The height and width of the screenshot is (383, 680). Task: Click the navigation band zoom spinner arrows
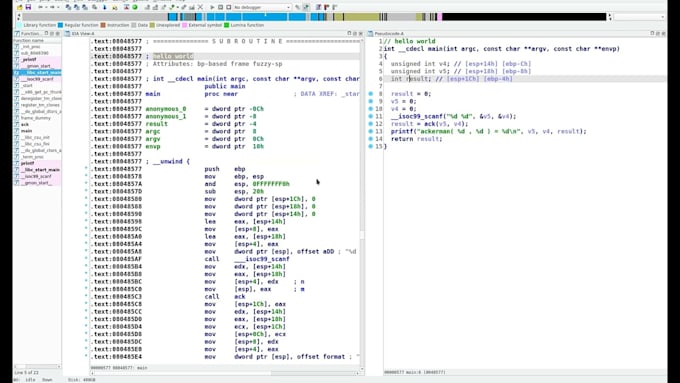tap(610, 17)
